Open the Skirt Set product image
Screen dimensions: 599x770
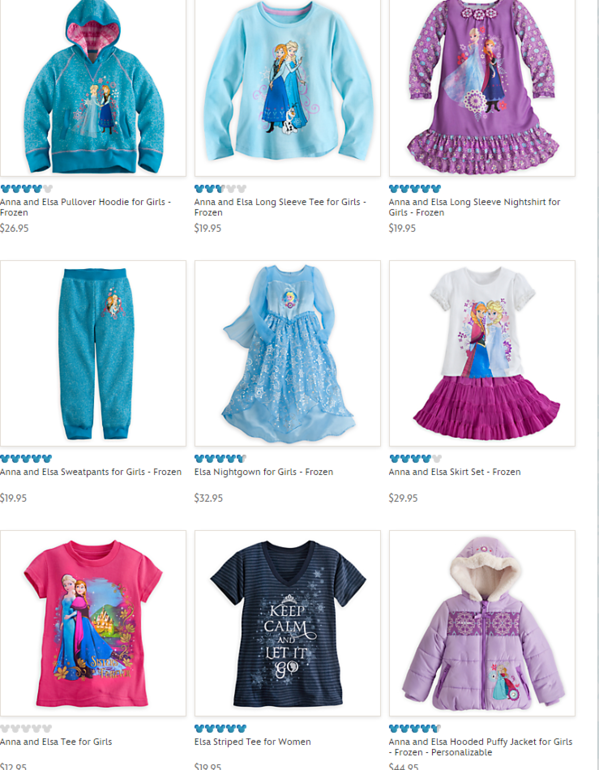tap(482, 354)
